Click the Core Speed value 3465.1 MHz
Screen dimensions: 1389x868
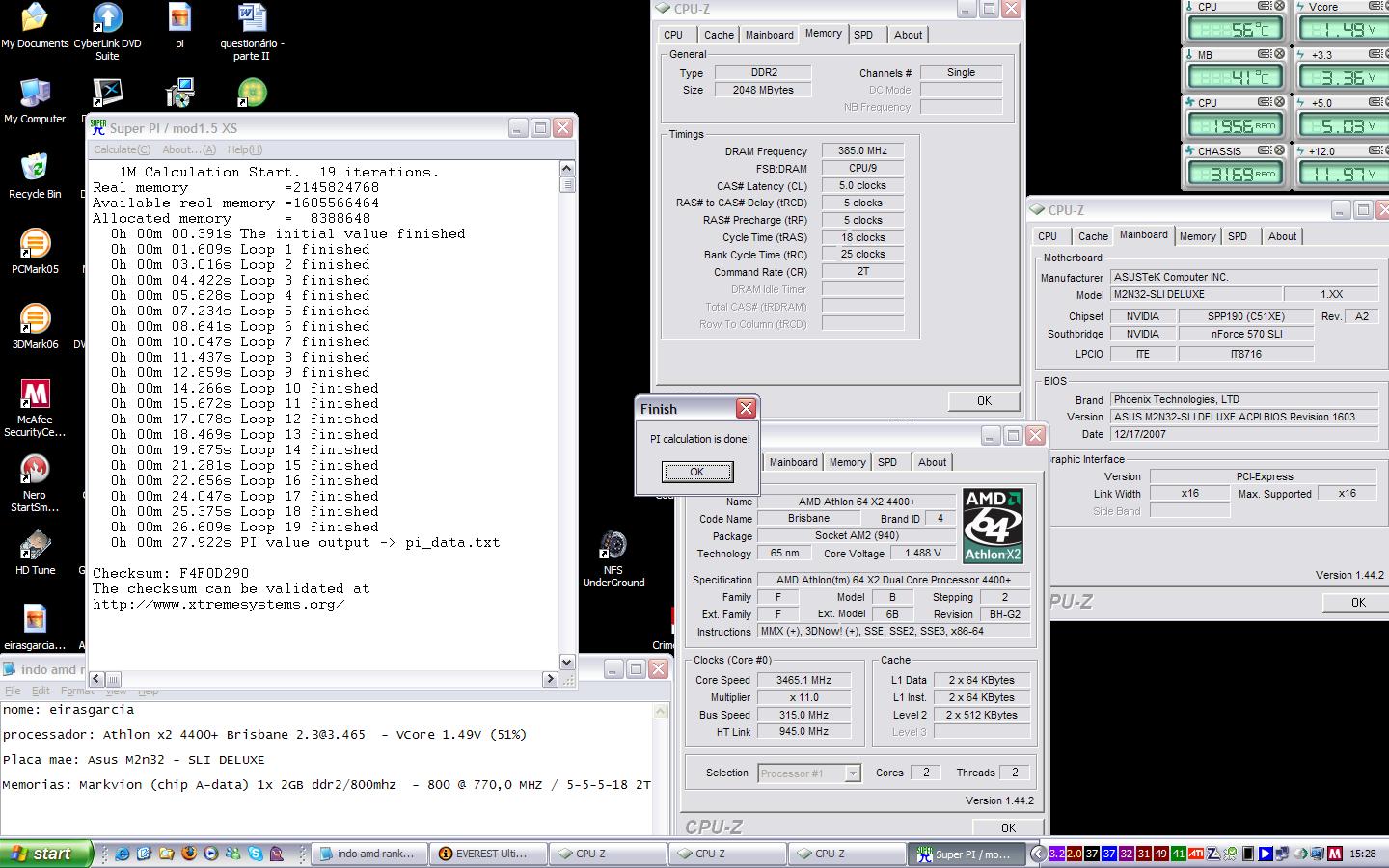pos(803,680)
